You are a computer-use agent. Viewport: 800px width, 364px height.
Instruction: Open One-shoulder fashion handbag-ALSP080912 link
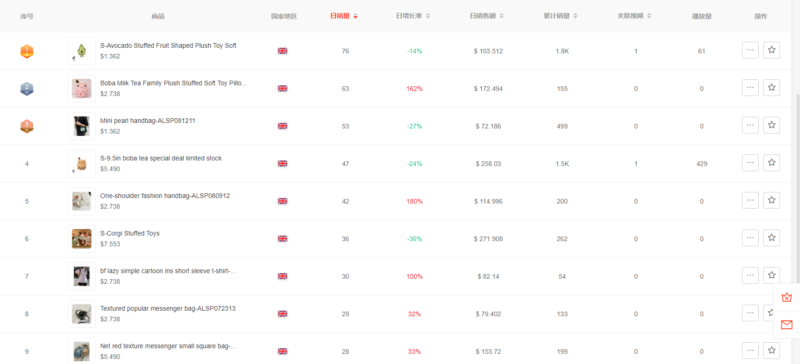coord(165,196)
